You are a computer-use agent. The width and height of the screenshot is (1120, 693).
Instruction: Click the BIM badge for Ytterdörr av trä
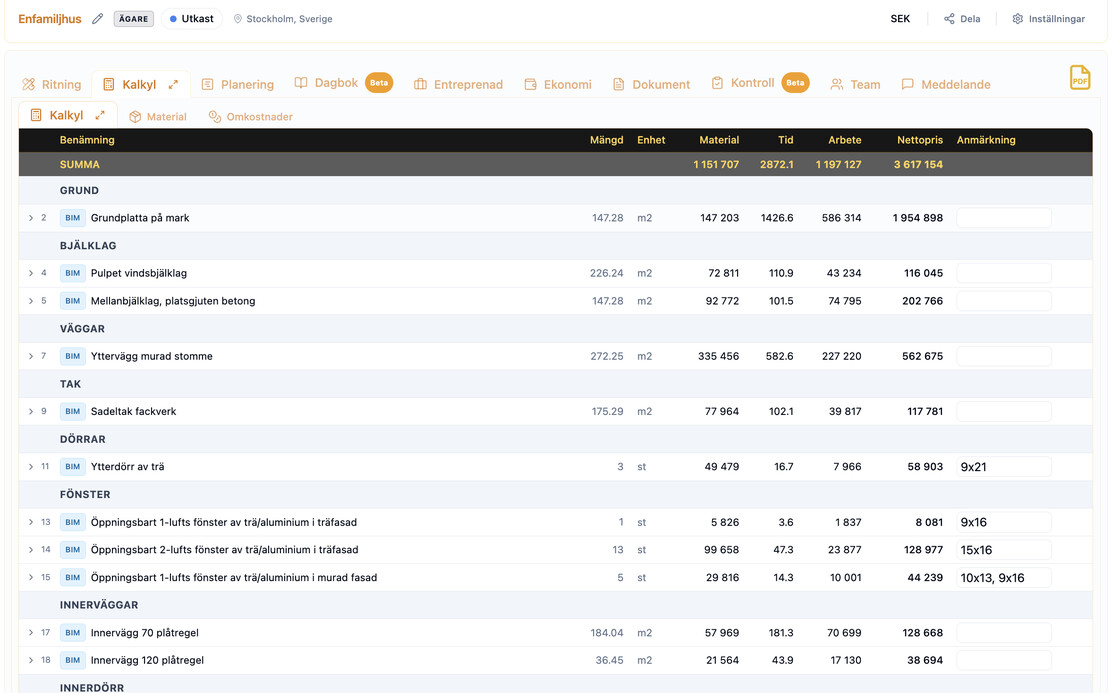coord(73,467)
